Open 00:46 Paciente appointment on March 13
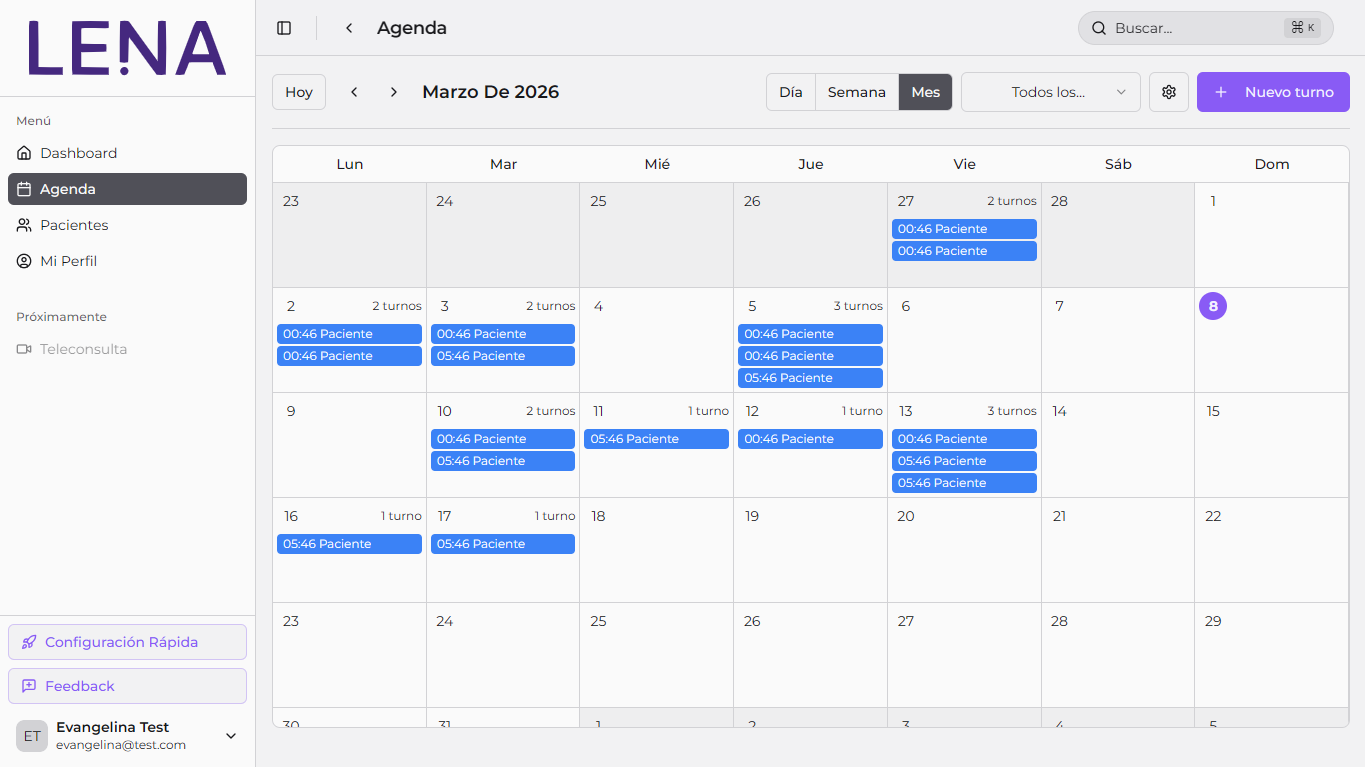The image size is (1365, 767). point(964,439)
